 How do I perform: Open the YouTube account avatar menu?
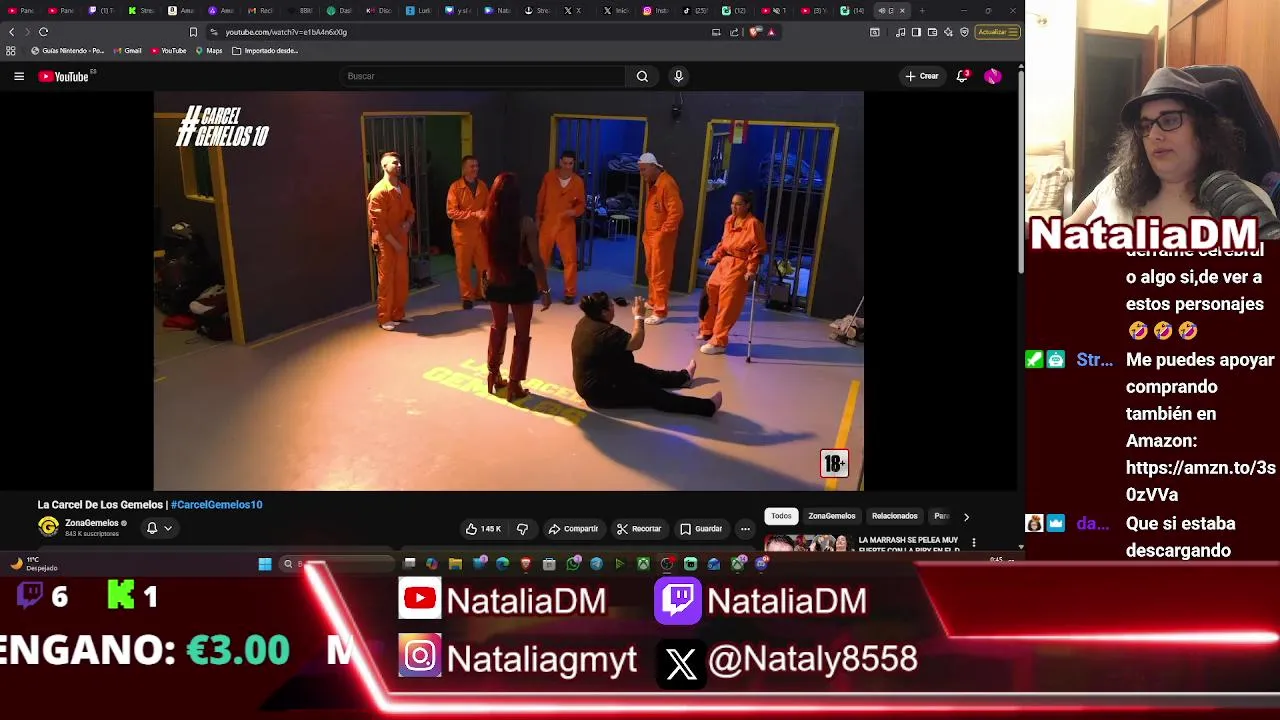point(992,76)
